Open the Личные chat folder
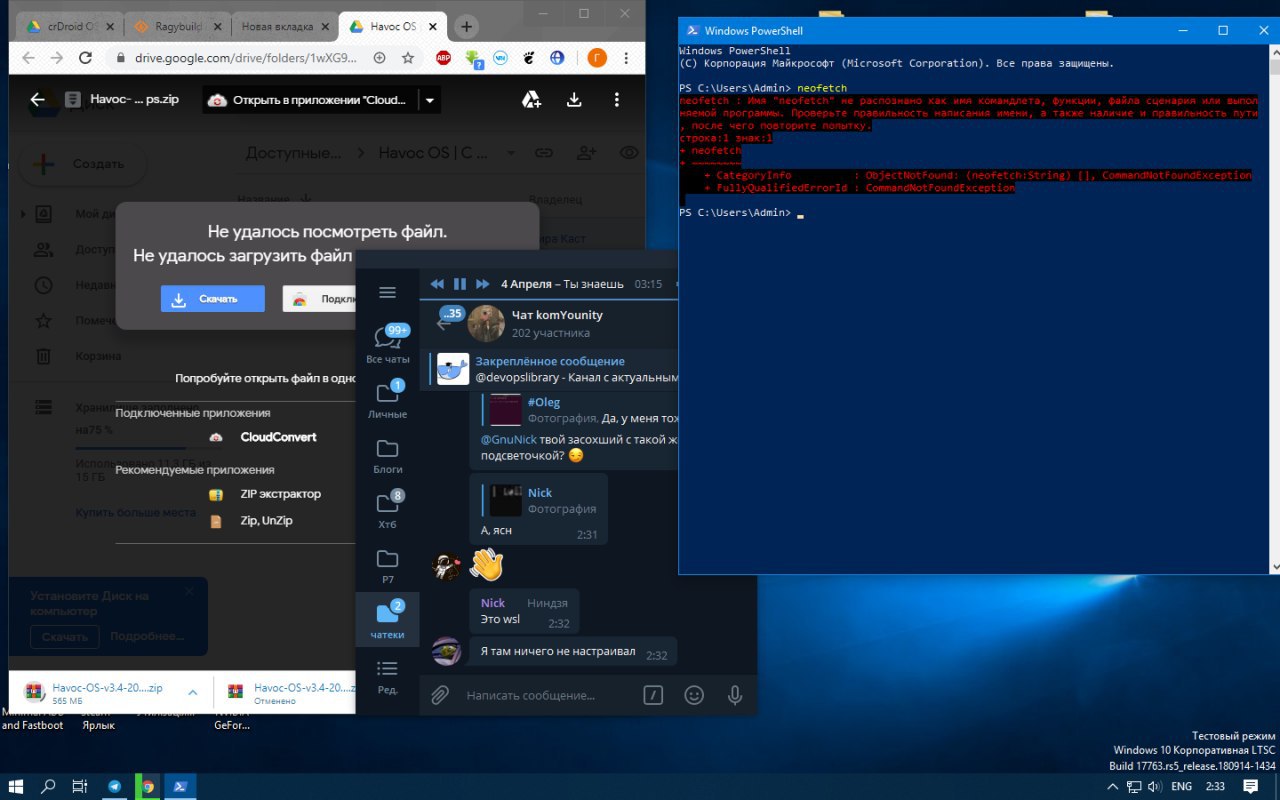The image size is (1280, 800). point(388,398)
